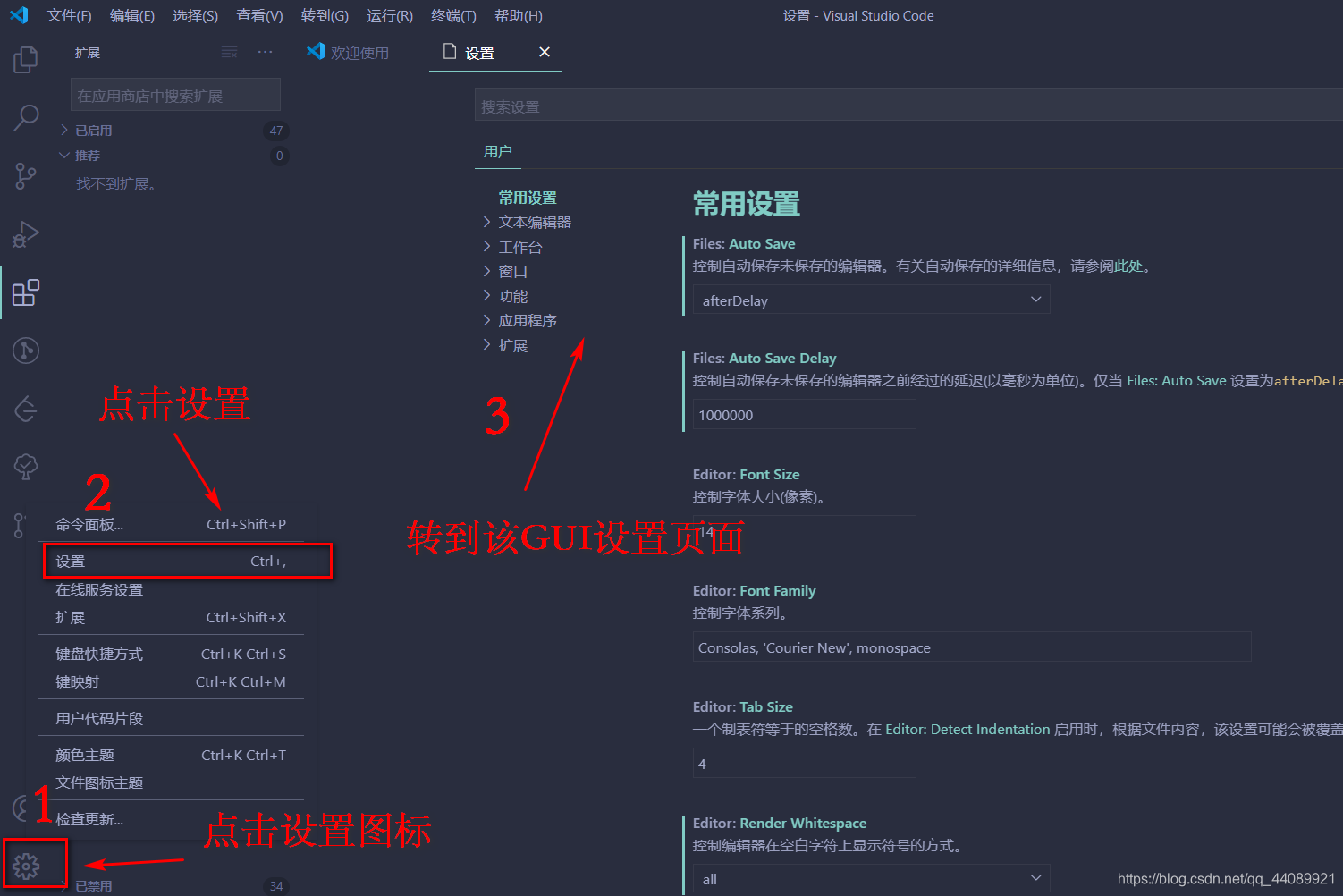Open the Render Whitespace dropdown showing all
1343x896 pixels.
click(x=872, y=878)
